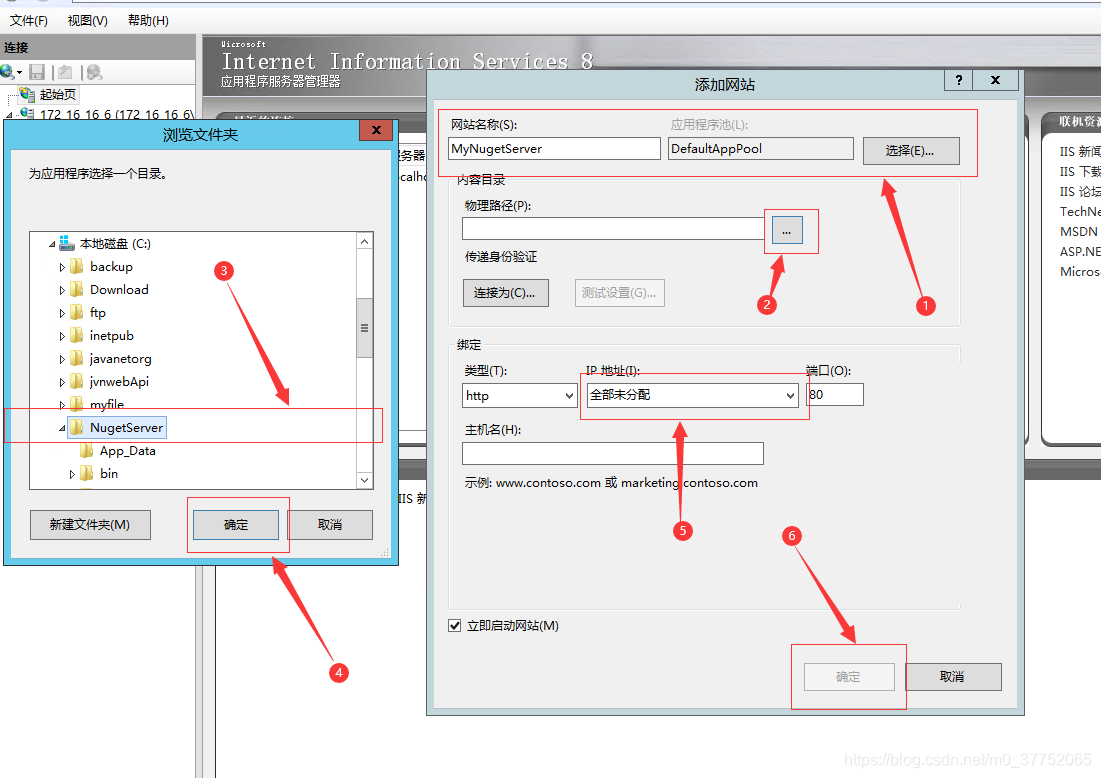Image resolution: width=1101 pixels, height=778 pixels.
Task: Click the 选择(E)... button
Action: click(x=911, y=151)
